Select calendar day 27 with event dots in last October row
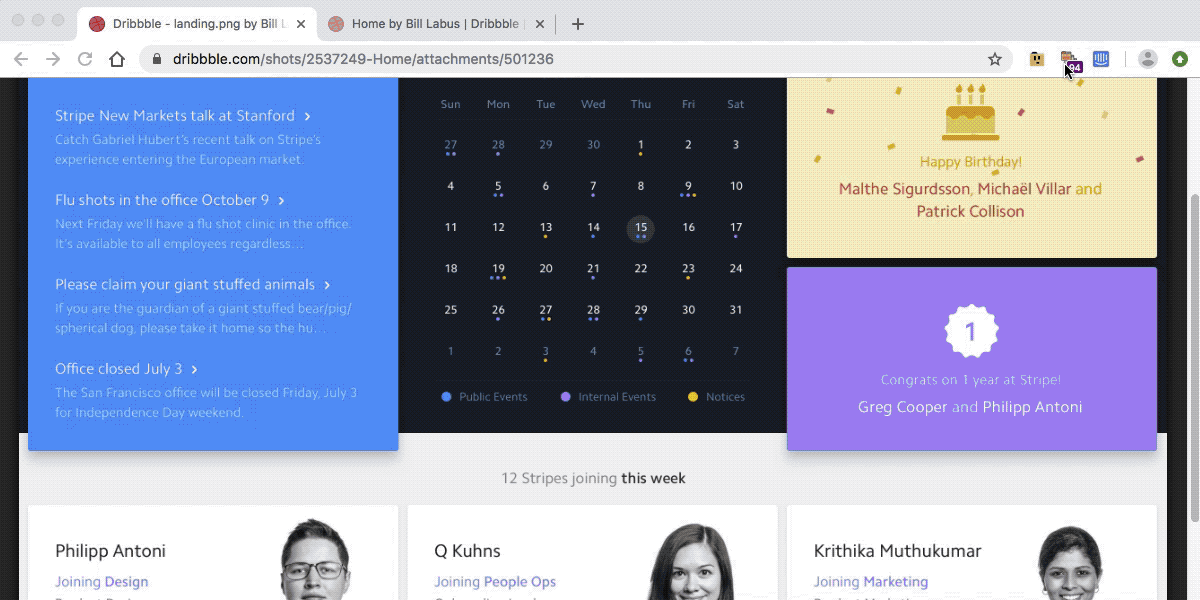This screenshot has width=1200, height=600. (546, 310)
